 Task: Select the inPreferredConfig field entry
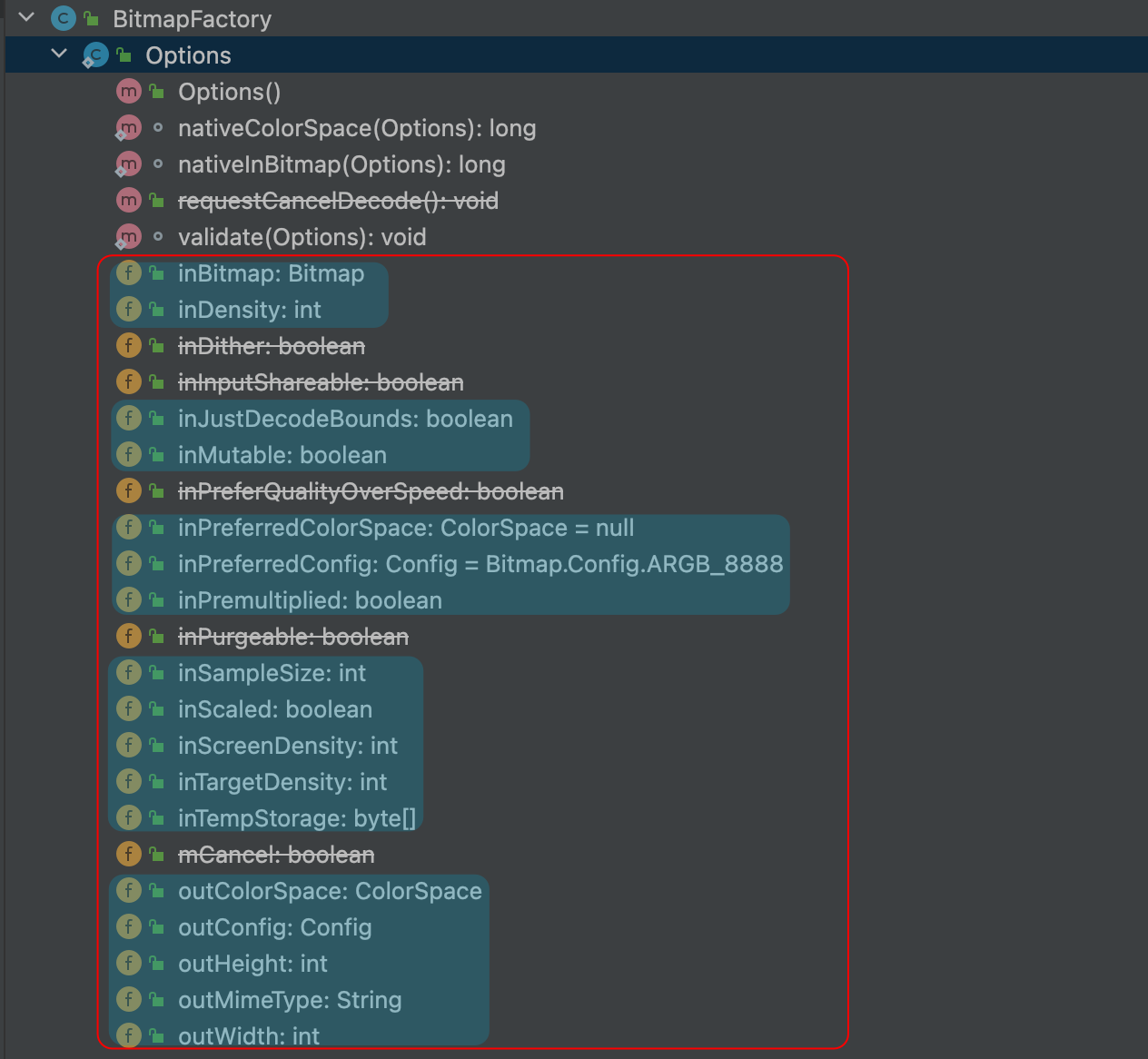click(480, 563)
